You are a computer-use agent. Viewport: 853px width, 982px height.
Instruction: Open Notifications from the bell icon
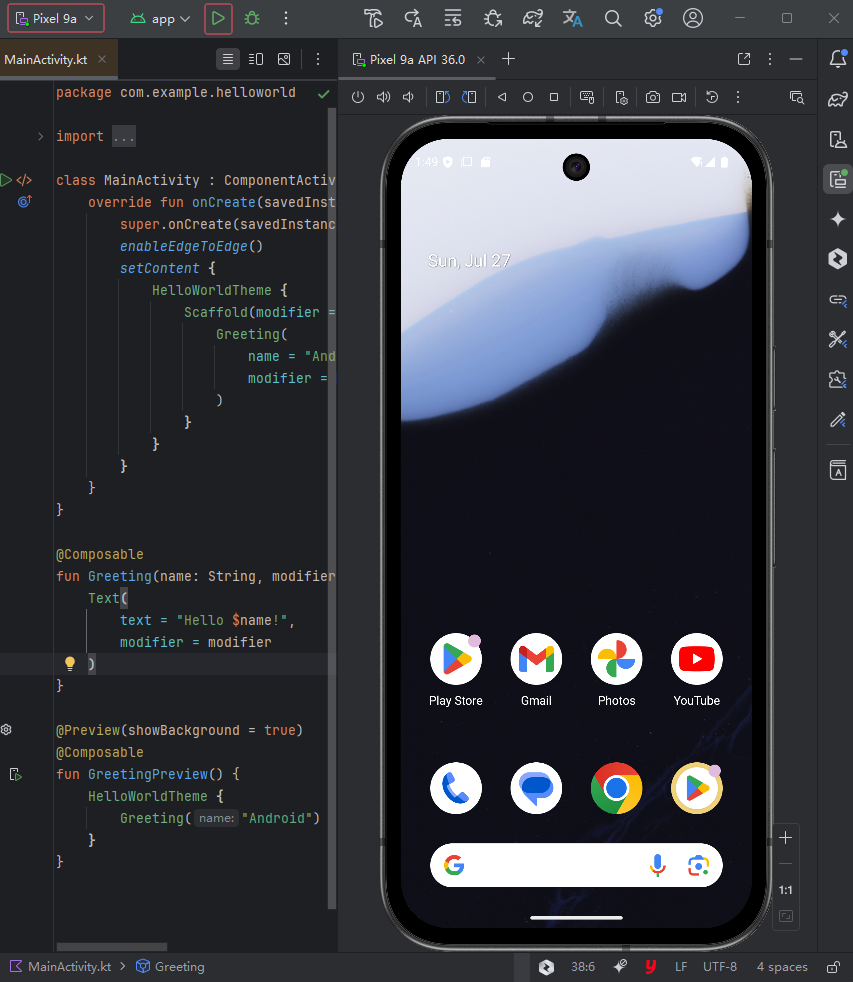click(x=837, y=59)
